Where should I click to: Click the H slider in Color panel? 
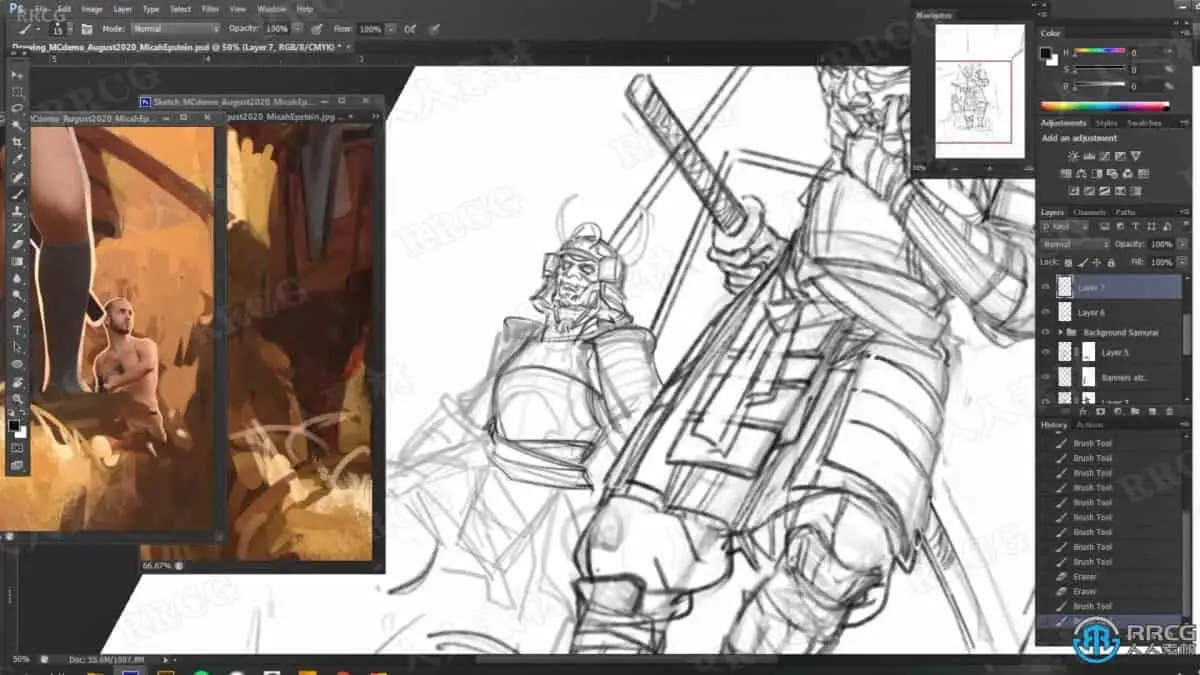(x=1099, y=52)
